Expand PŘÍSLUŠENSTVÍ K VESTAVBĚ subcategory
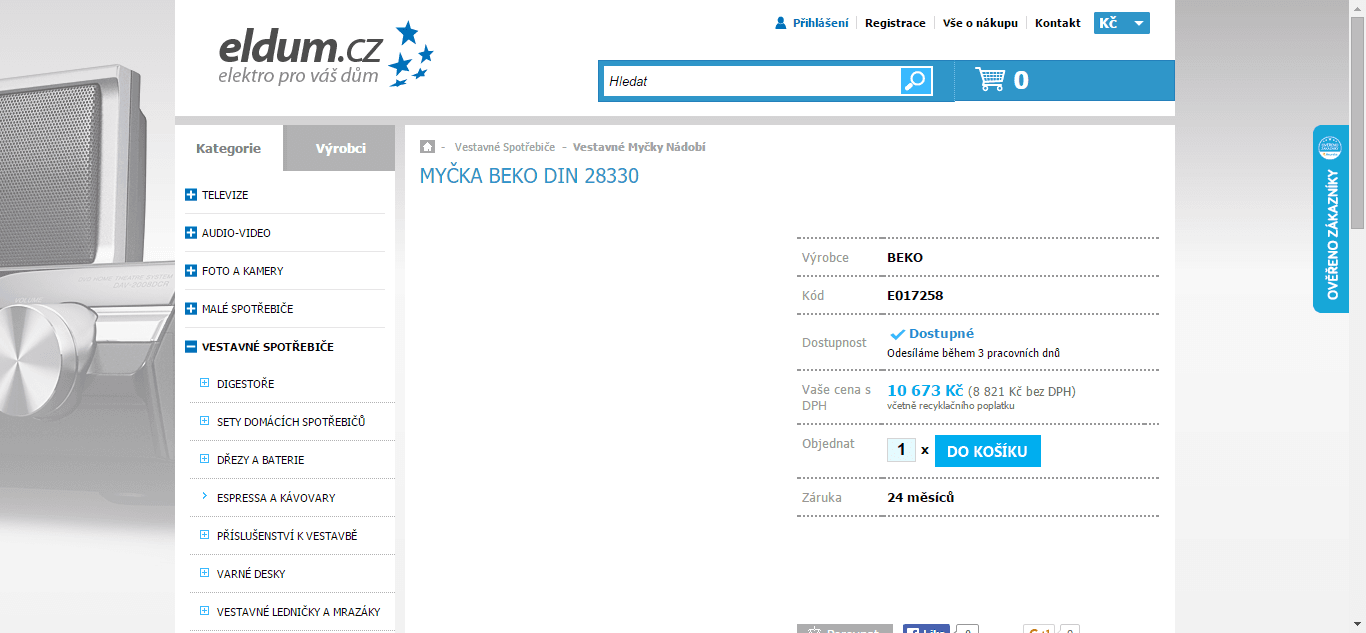The width and height of the screenshot is (1366, 633). pos(205,535)
